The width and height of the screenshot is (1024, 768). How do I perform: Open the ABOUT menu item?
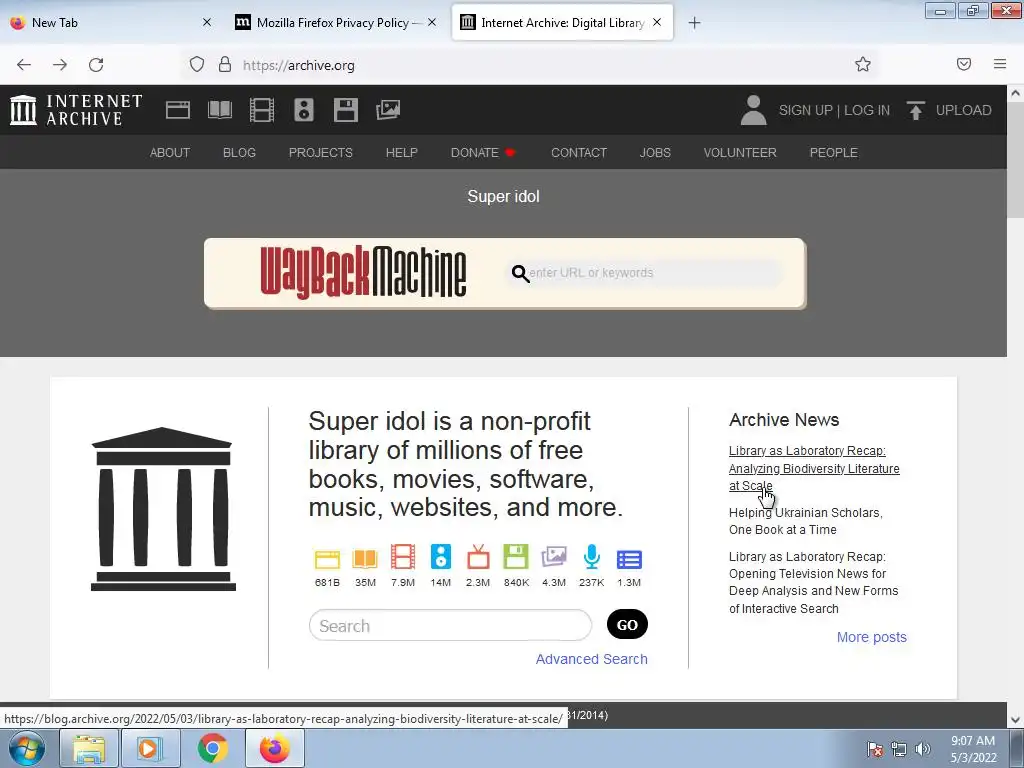170,152
